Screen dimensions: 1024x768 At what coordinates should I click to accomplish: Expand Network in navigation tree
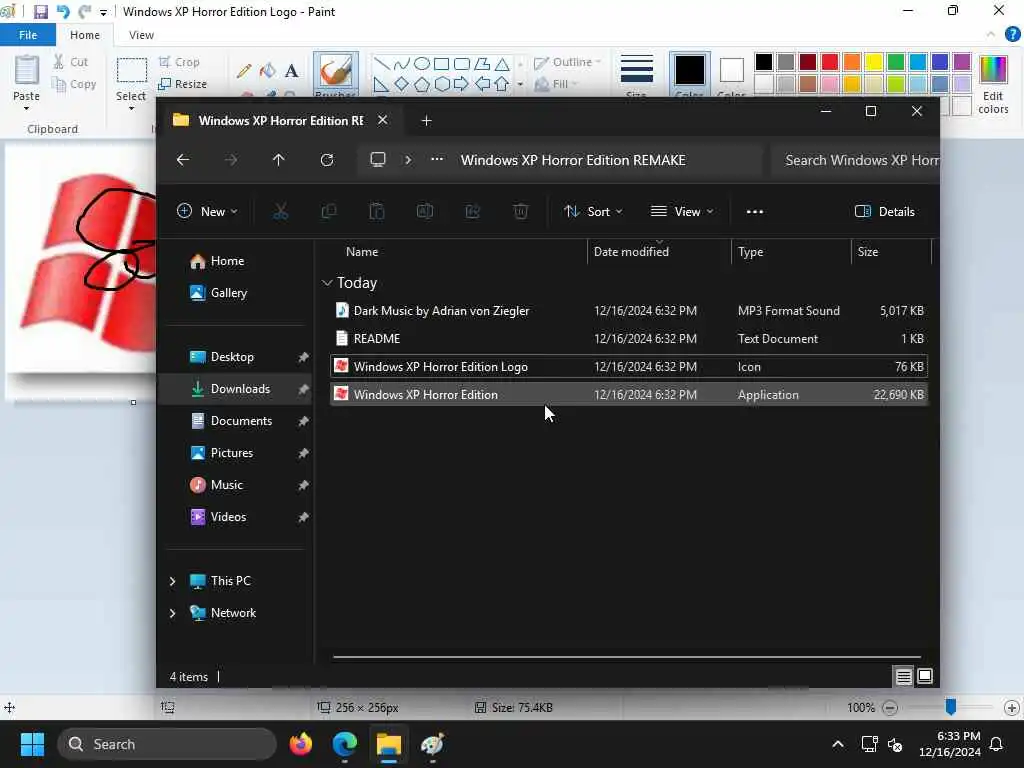click(x=172, y=613)
